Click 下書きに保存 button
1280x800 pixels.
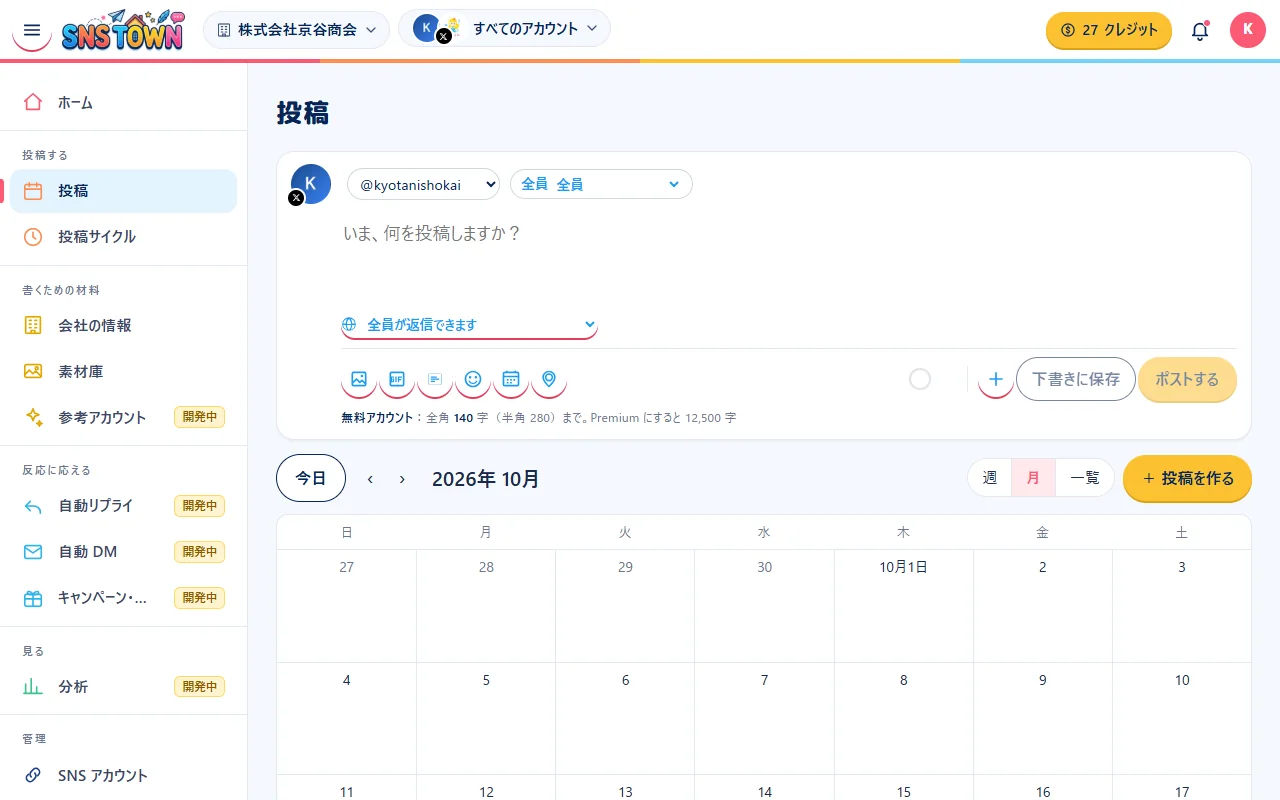[x=1076, y=379]
